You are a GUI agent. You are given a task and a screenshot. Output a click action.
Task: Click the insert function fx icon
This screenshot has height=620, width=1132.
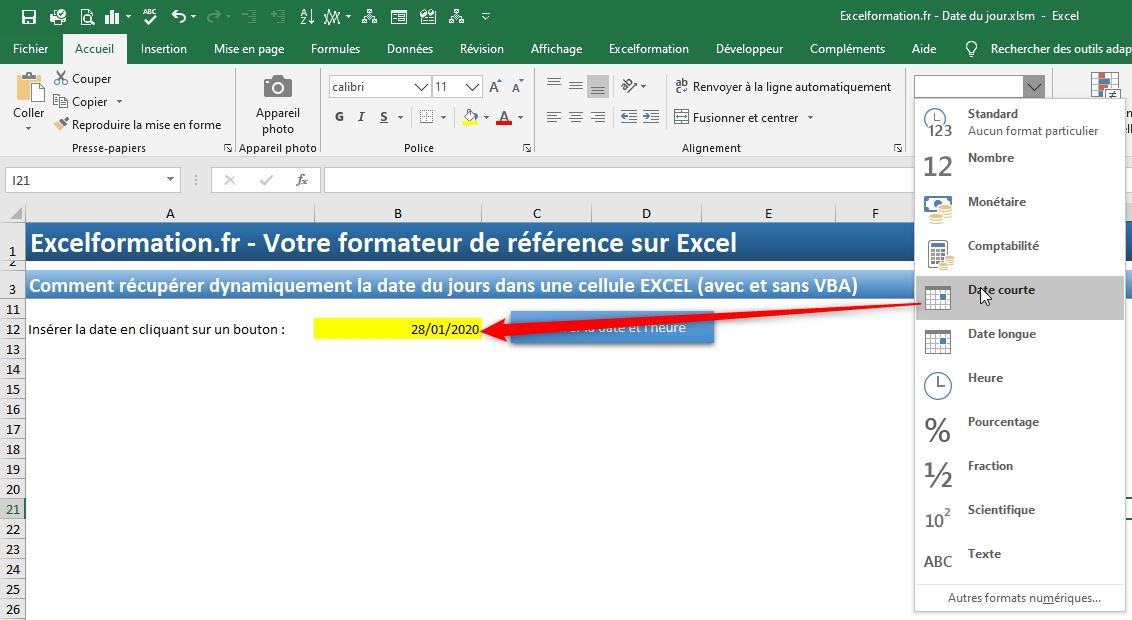coord(301,180)
